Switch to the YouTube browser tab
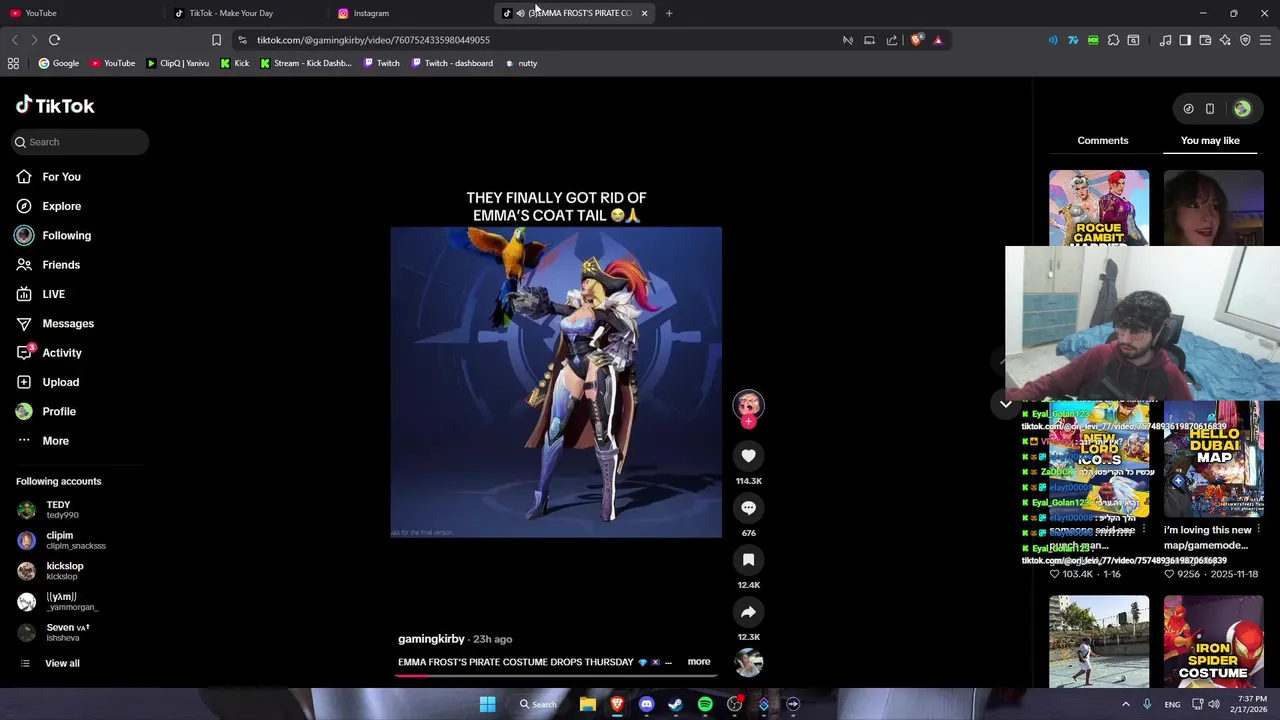This screenshot has height=720, width=1280. pyautogui.click(x=80, y=13)
